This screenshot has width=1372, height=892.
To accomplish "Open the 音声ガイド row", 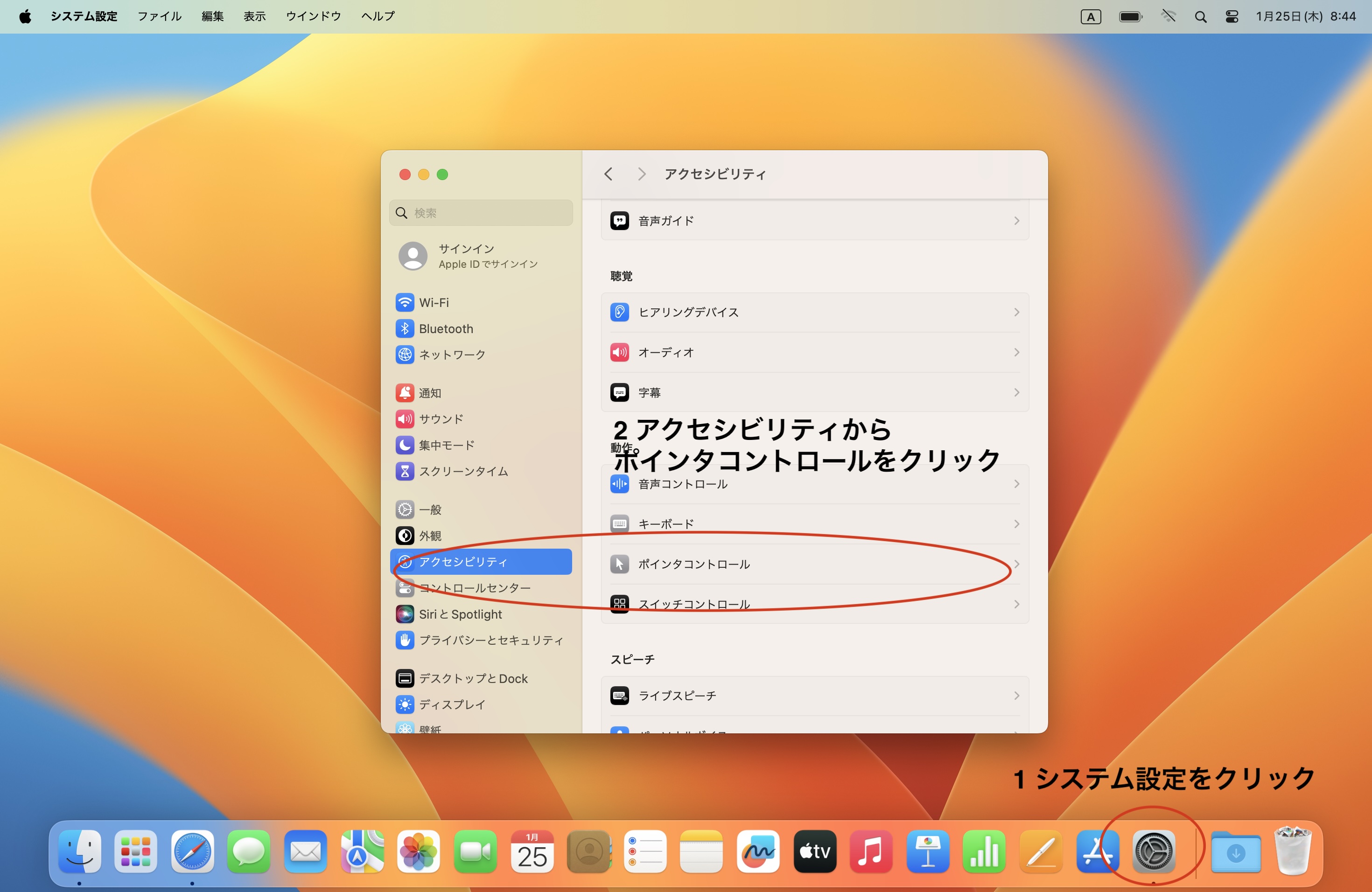I will click(x=814, y=221).
